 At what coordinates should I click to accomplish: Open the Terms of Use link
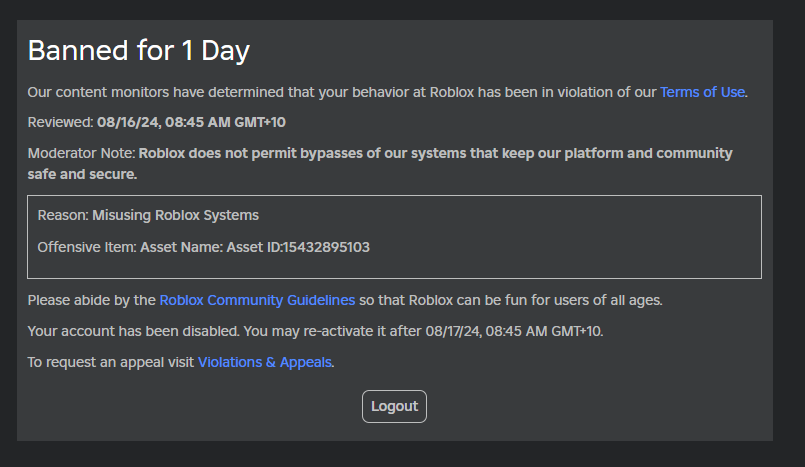702,92
